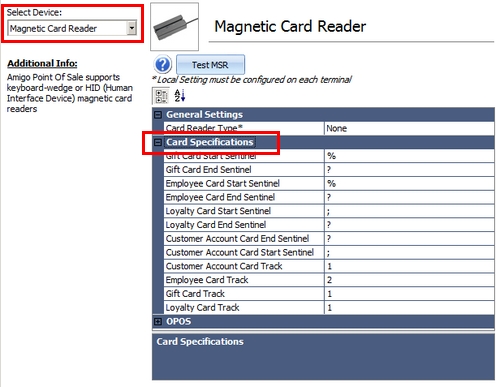Image resolution: width=500 pixels, height=387 pixels.
Task: Edit the Employee Card Start Sentinel value
Action: (x=409, y=183)
